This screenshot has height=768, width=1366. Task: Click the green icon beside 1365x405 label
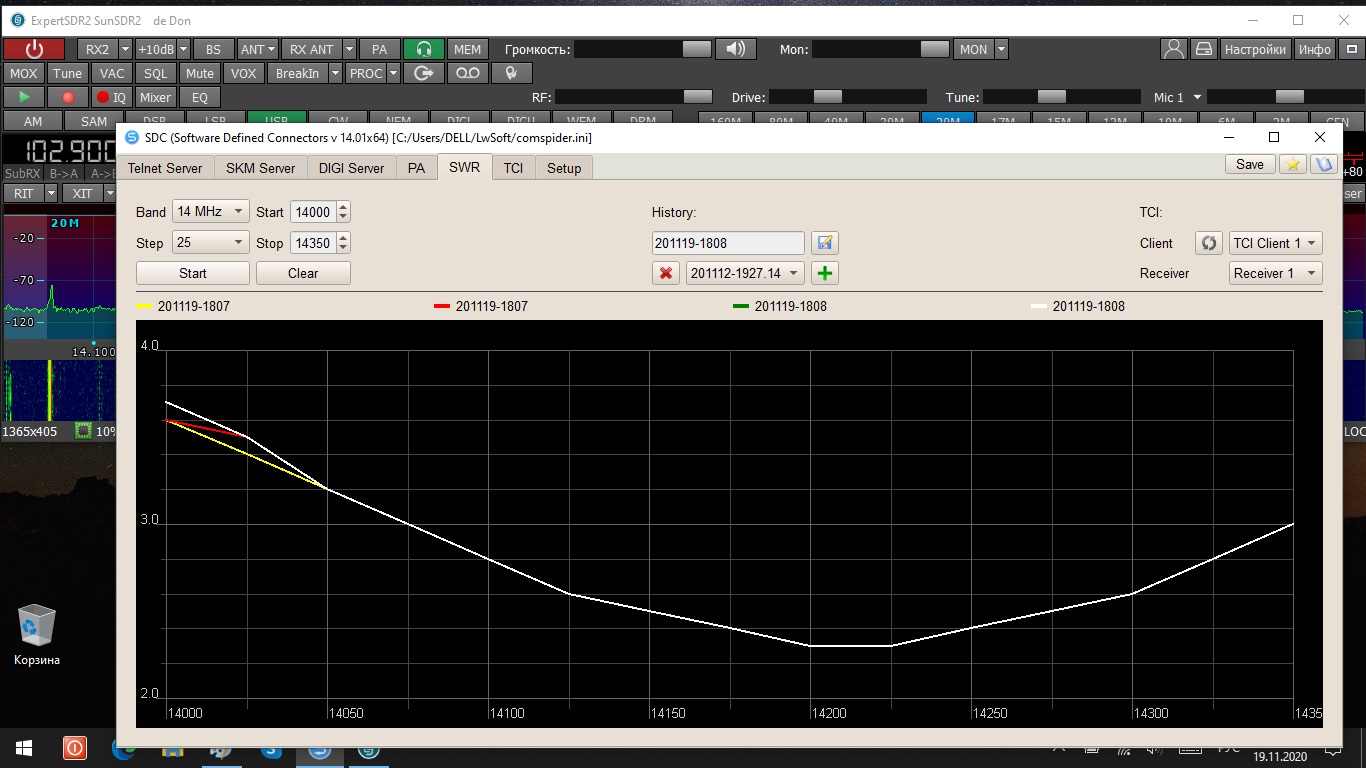[84, 431]
